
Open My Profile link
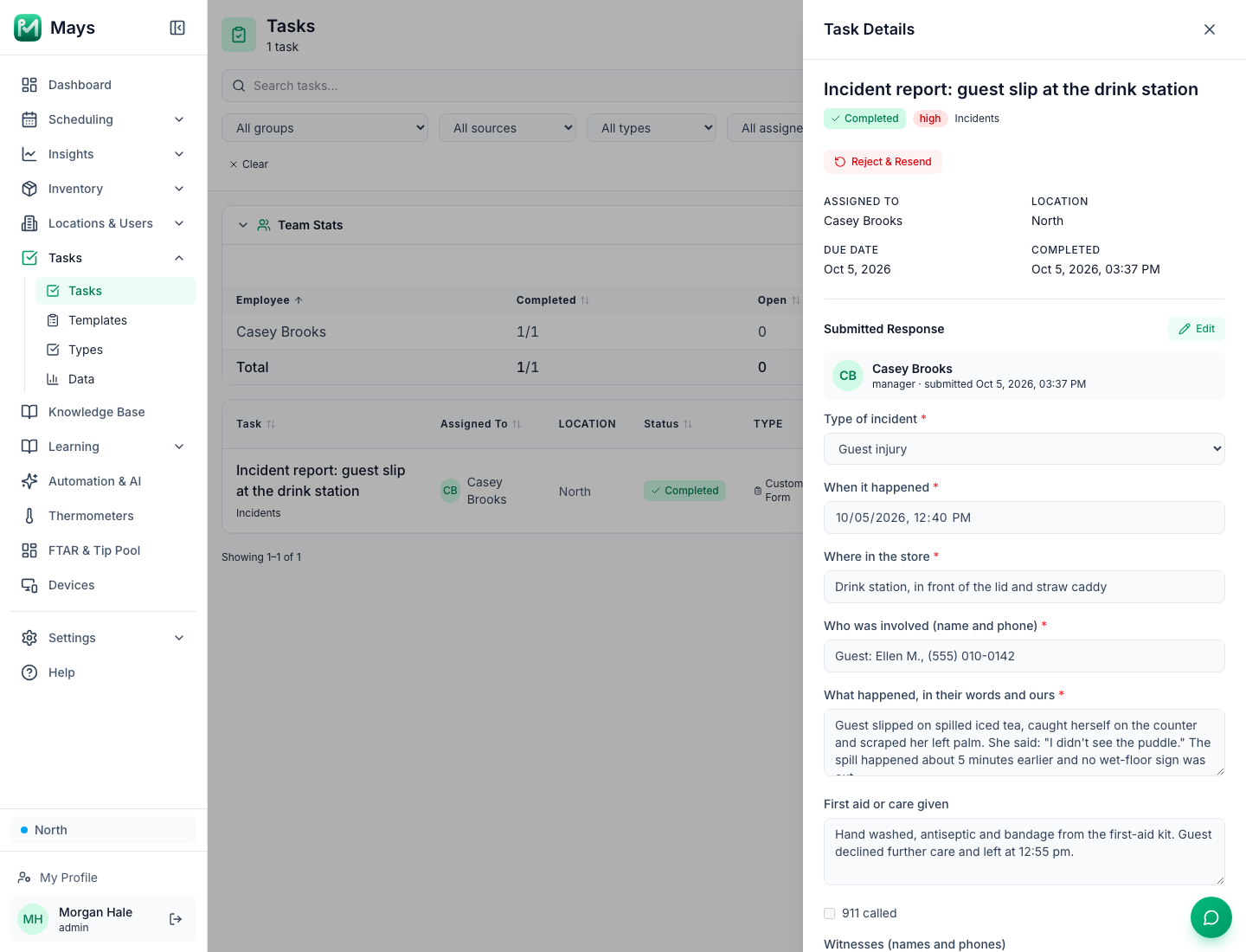(58, 878)
